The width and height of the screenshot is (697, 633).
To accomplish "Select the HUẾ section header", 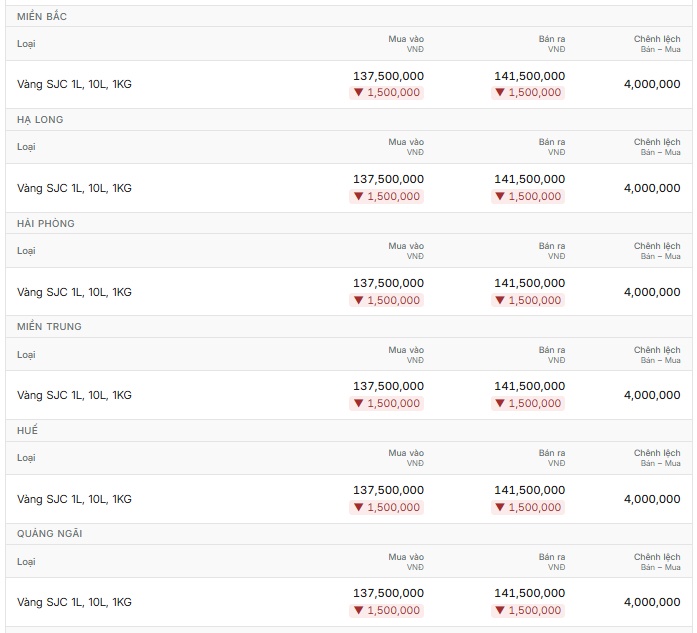I will [28, 430].
